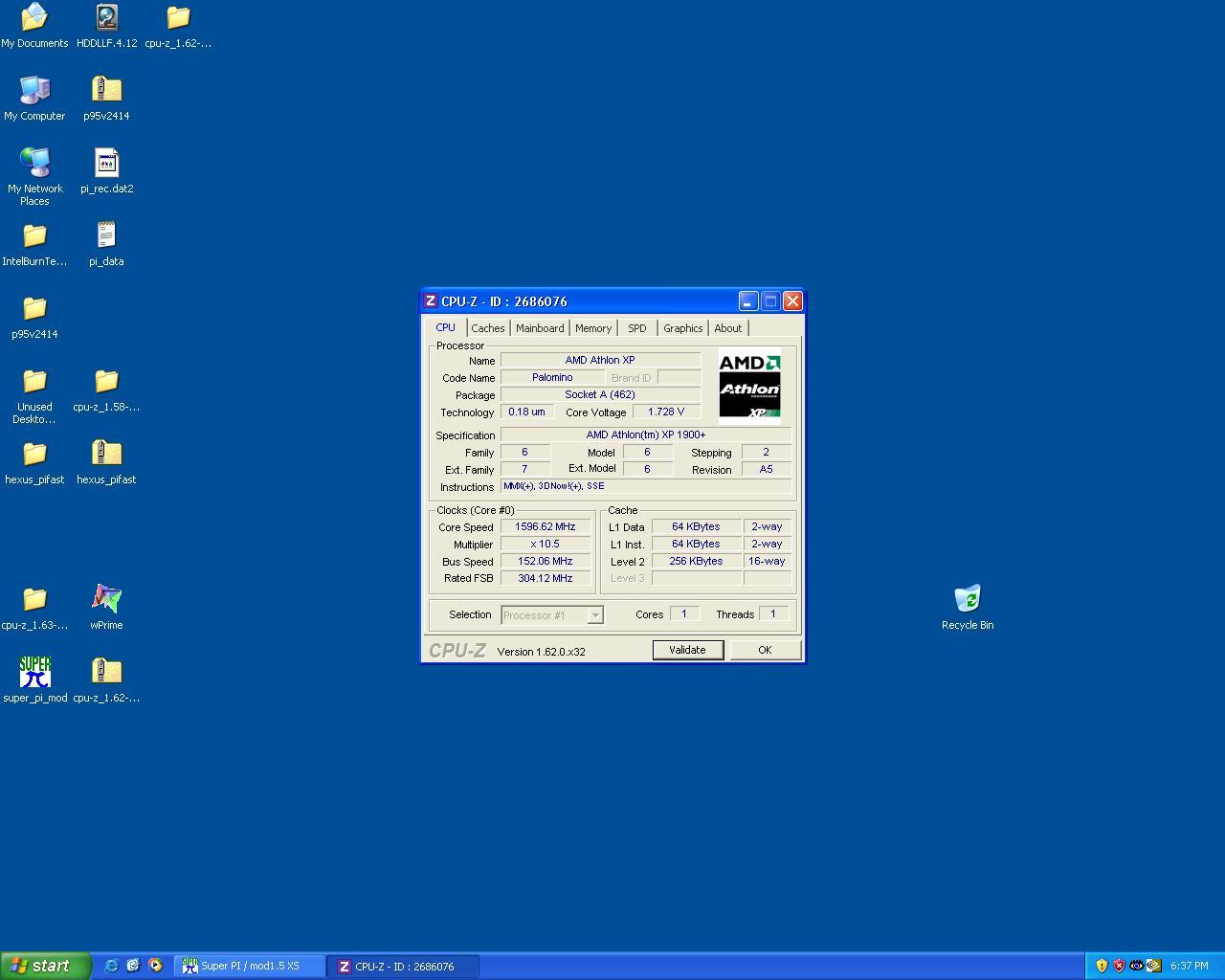Click the Version 1.62.0.x32 text

[541, 652]
